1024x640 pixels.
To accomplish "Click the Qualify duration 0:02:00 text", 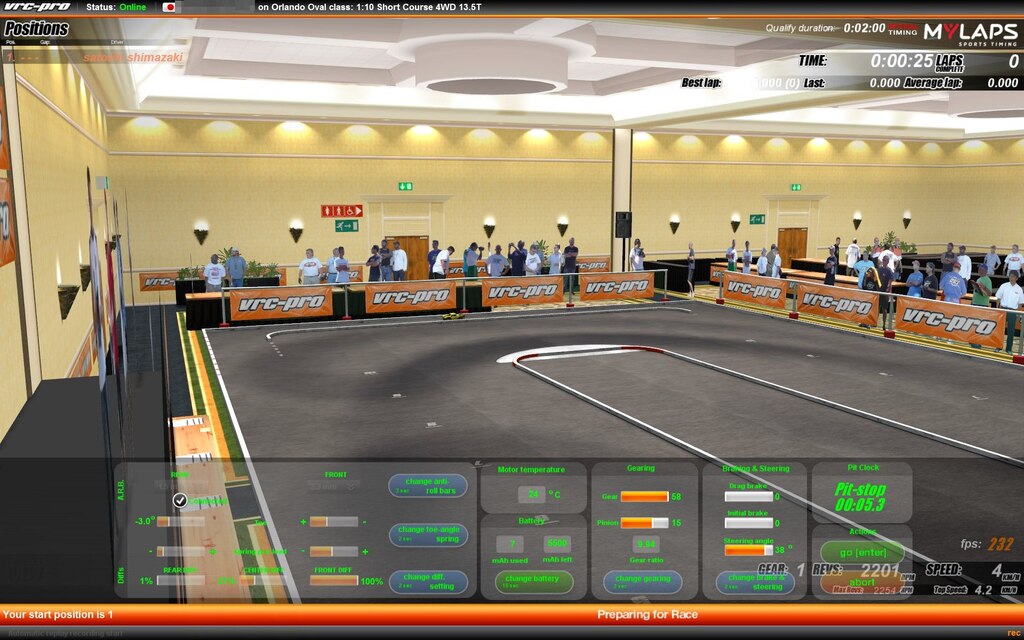I will pyautogui.click(x=825, y=28).
